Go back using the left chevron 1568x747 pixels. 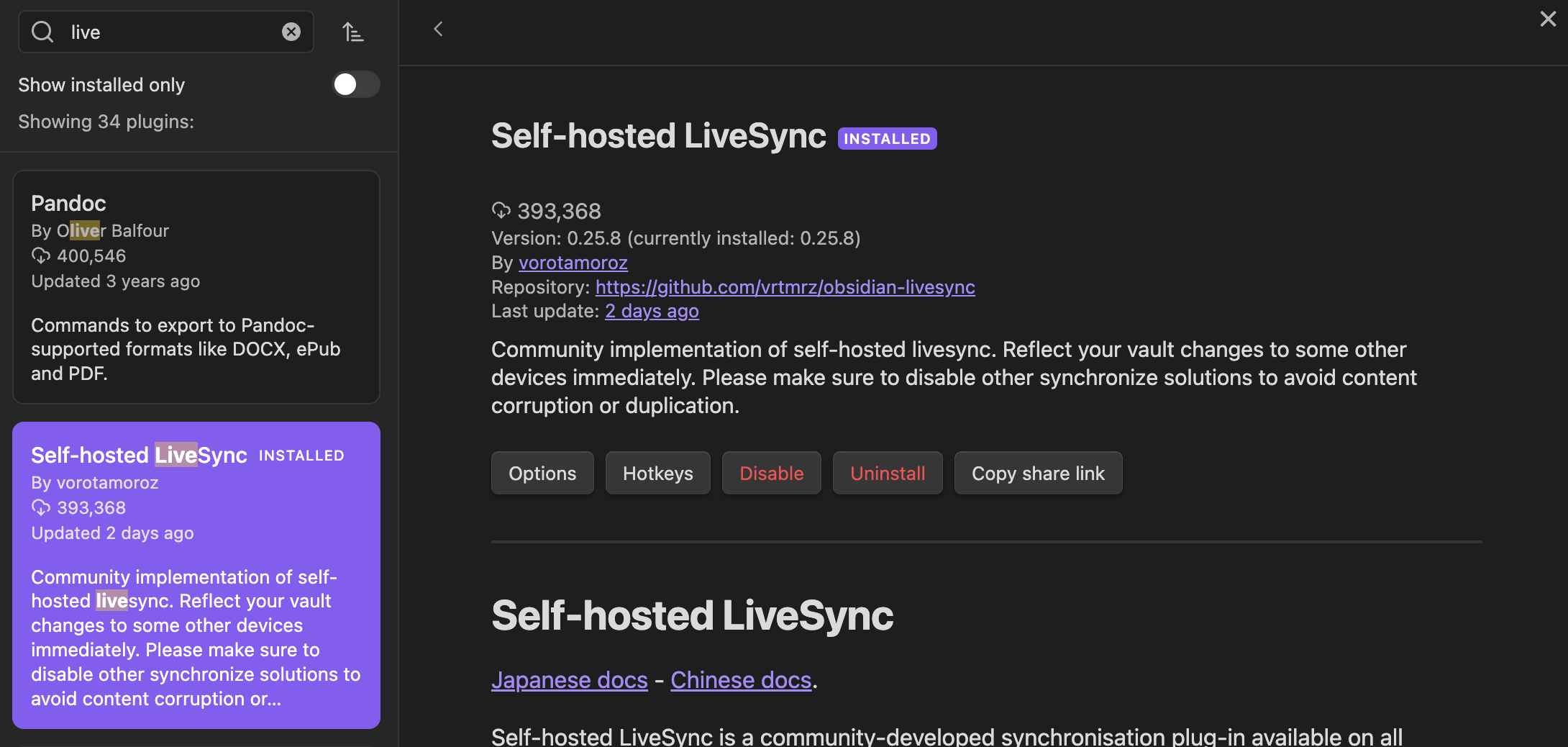point(438,29)
